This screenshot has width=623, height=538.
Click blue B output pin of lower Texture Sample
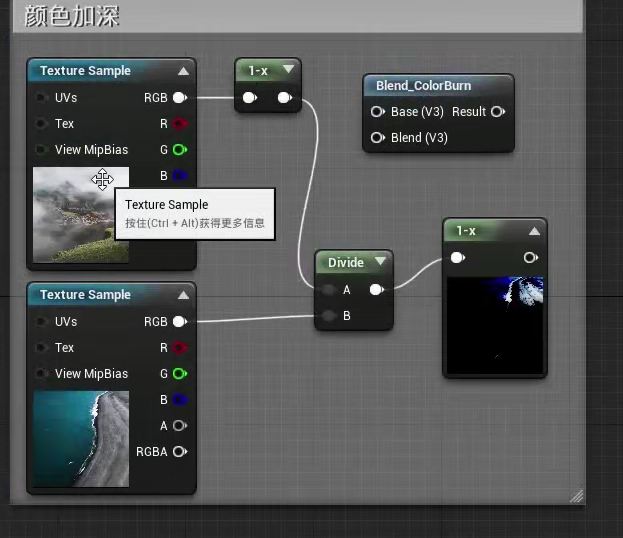[180, 400]
